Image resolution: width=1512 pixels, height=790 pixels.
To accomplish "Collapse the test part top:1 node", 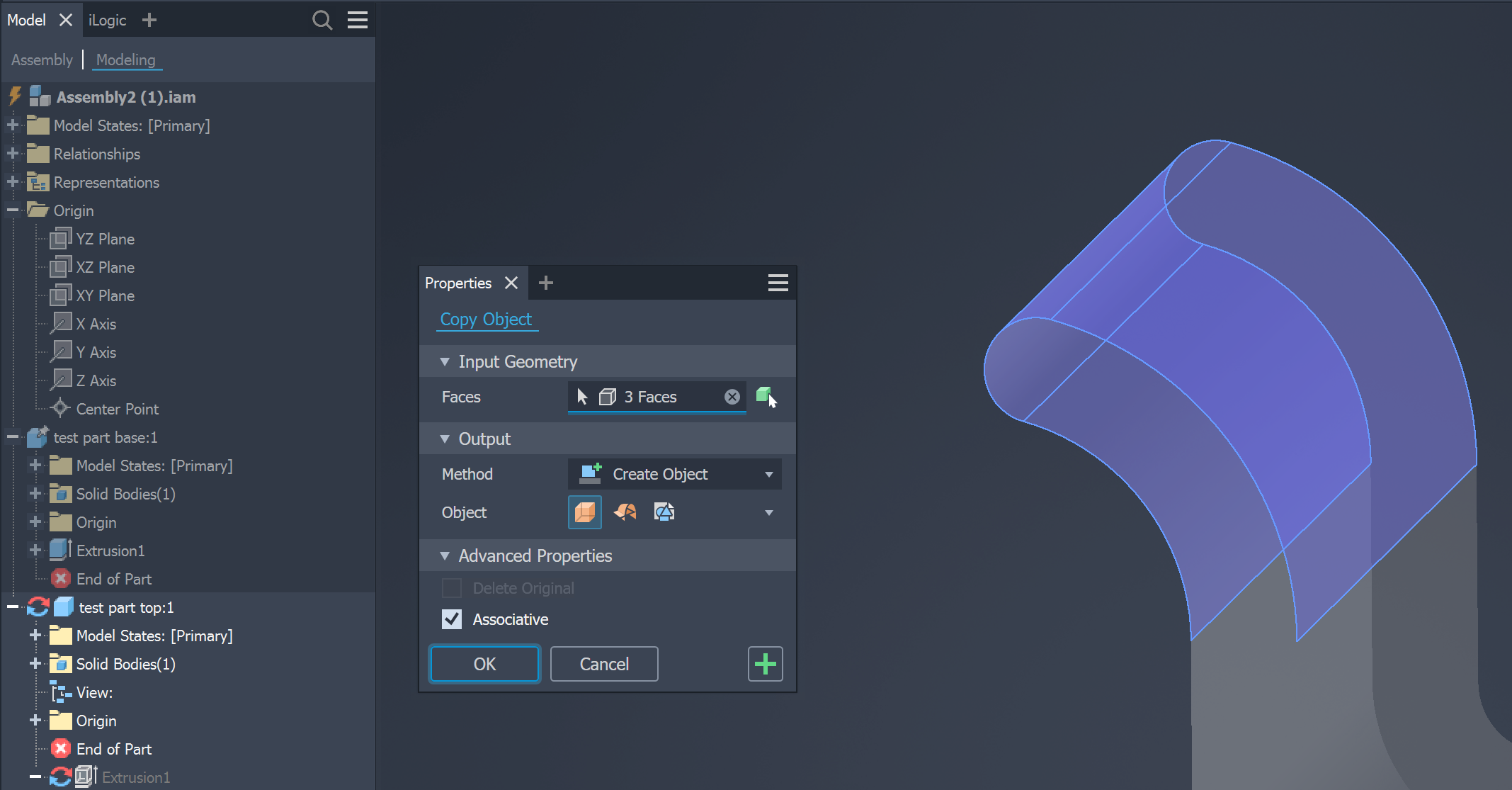I will (x=12, y=607).
